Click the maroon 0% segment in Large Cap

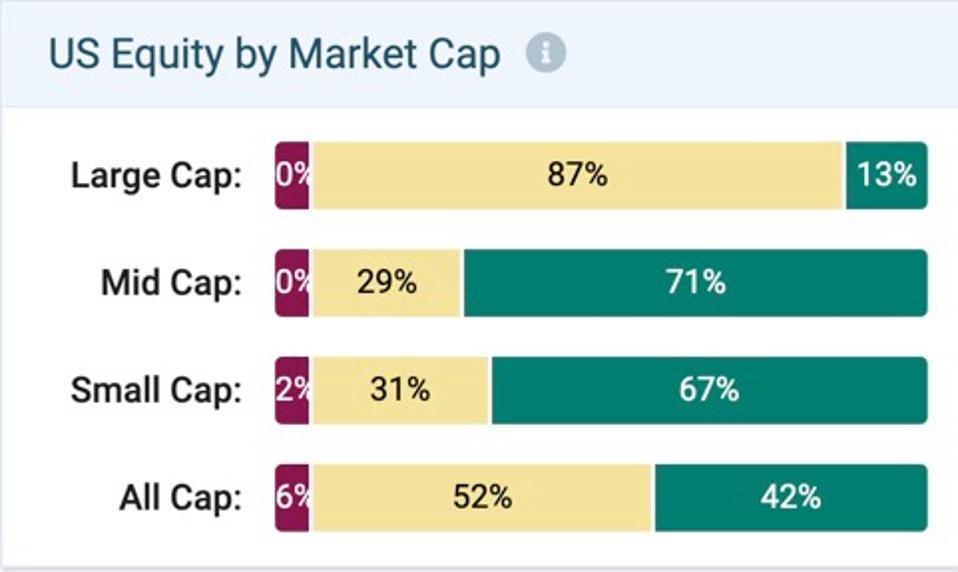coord(292,176)
